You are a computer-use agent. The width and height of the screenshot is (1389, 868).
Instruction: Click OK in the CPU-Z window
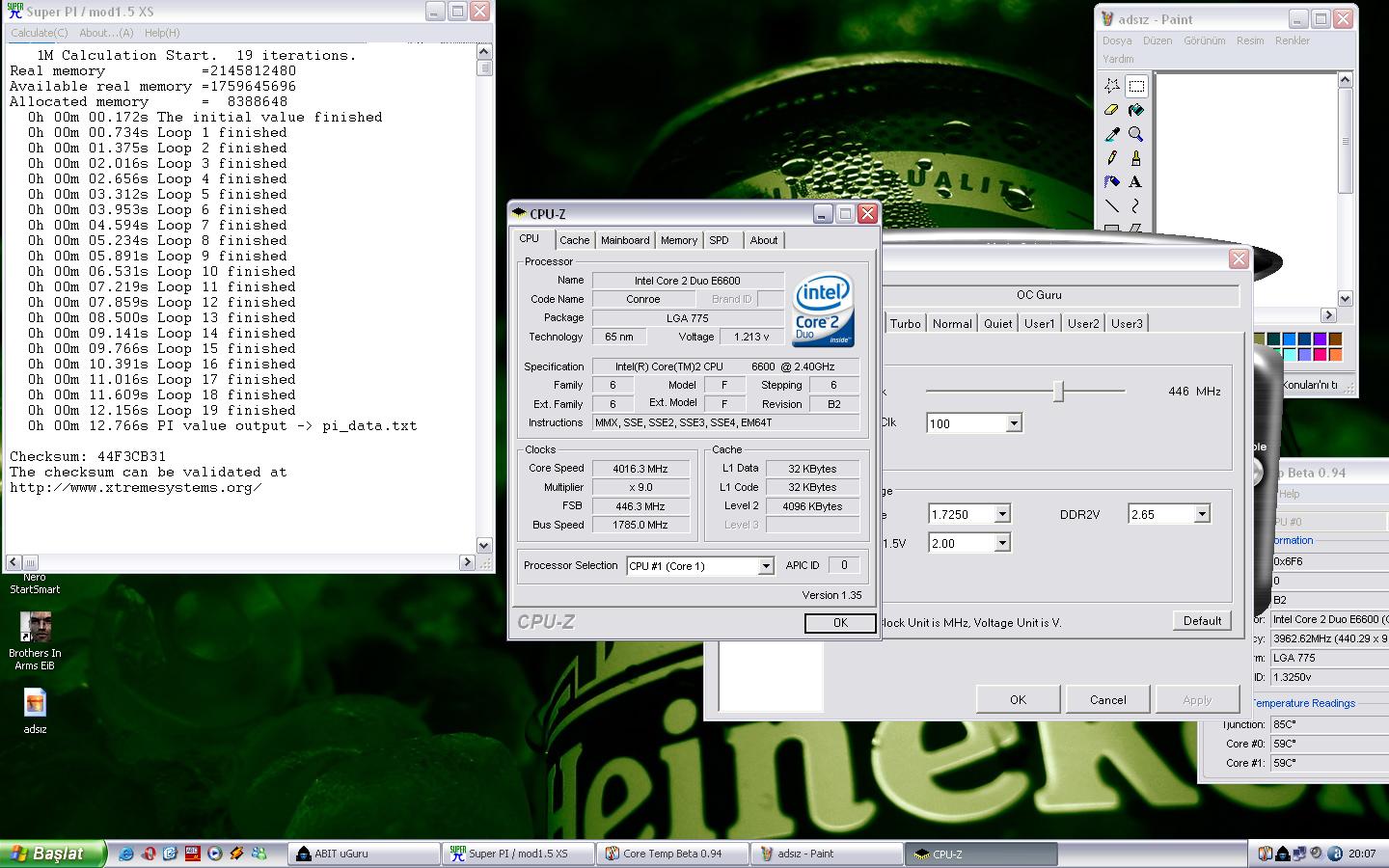840,623
